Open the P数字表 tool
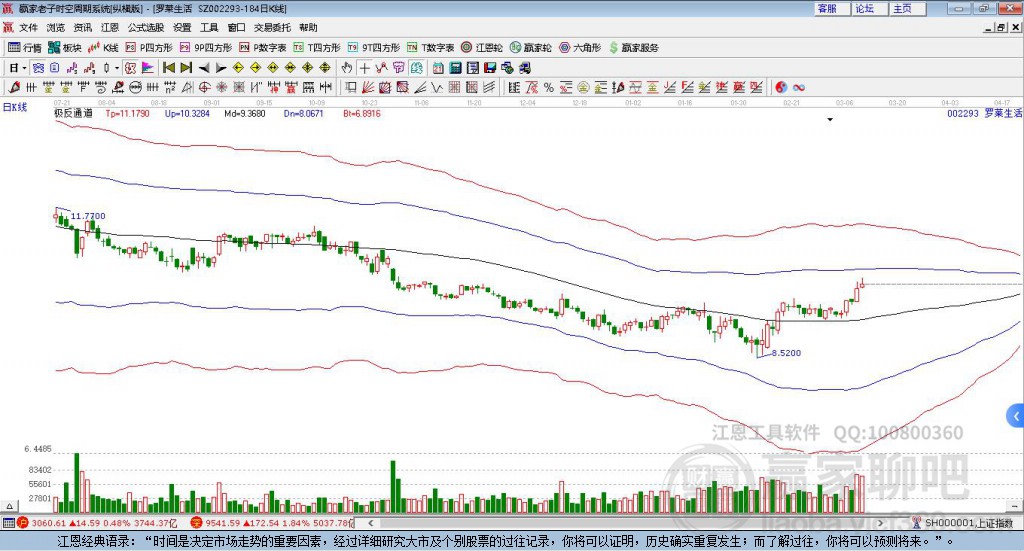 point(263,48)
